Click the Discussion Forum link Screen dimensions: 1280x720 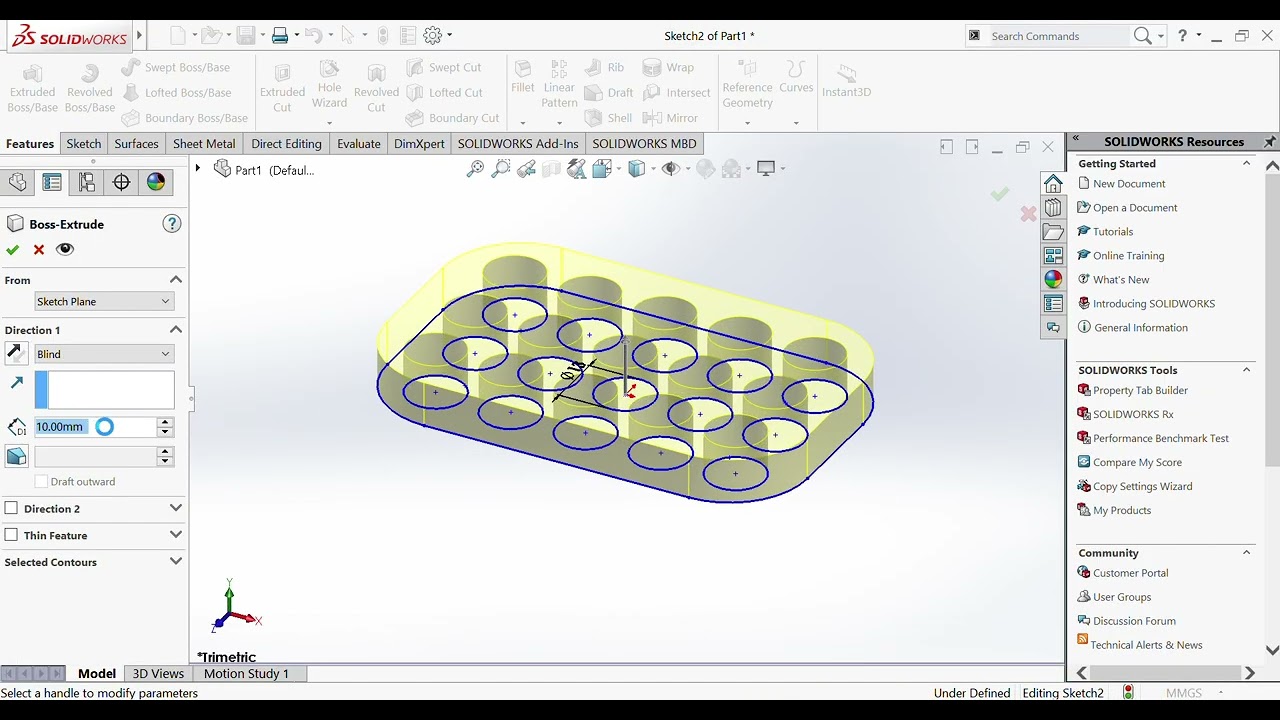[x=1134, y=621]
